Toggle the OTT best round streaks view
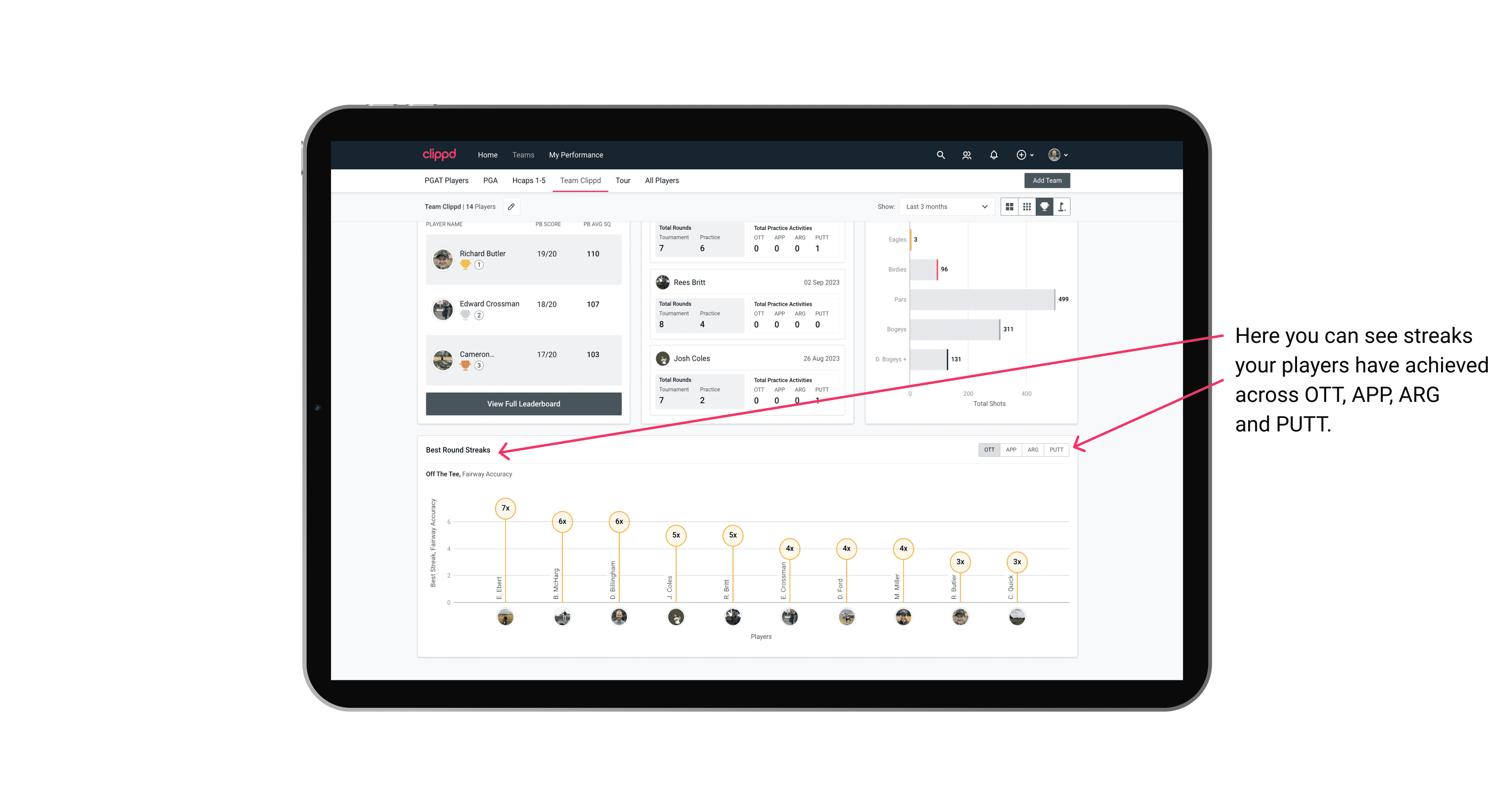The width and height of the screenshot is (1510, 812). tap(989, 449)
